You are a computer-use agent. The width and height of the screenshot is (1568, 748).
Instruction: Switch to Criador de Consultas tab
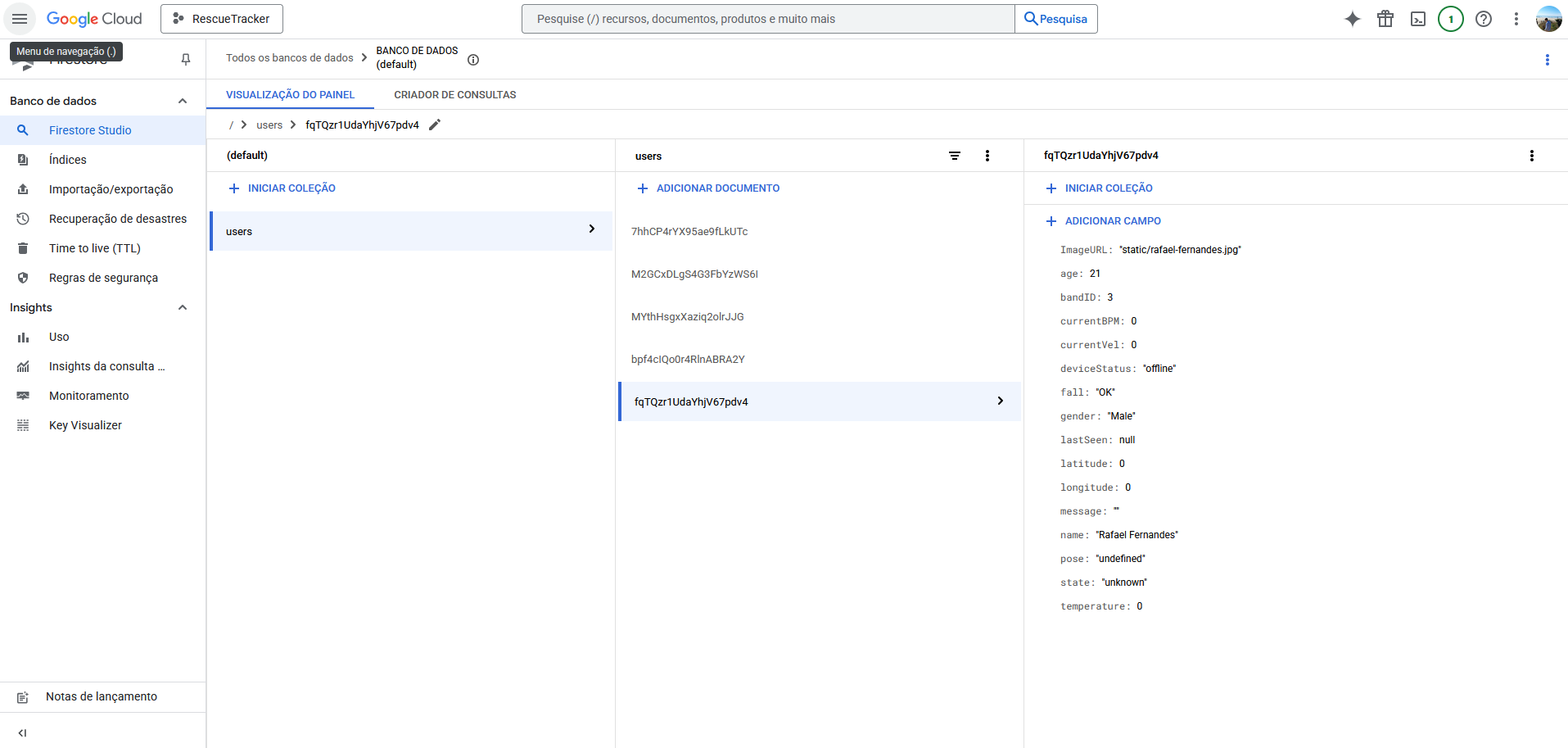click(x=454, y=95)
